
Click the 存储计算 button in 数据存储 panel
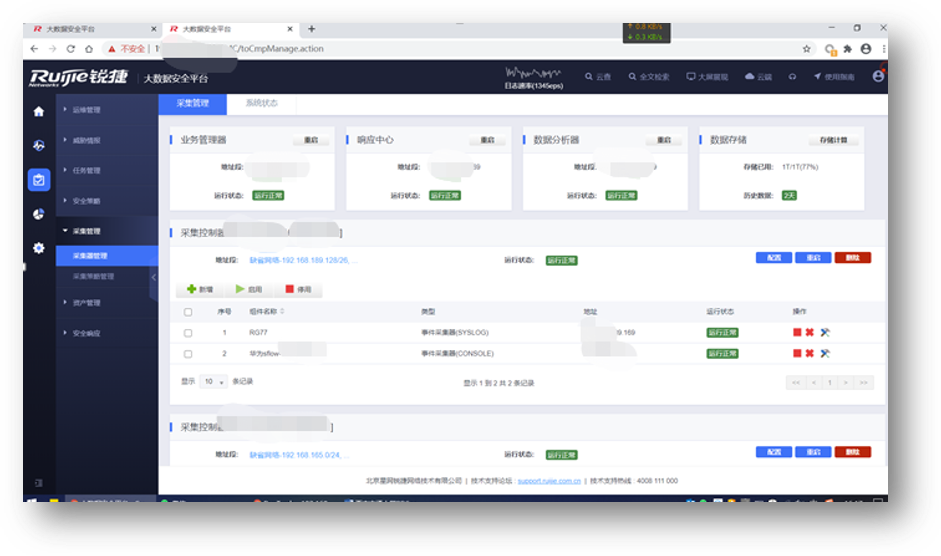tap(832, 141)
